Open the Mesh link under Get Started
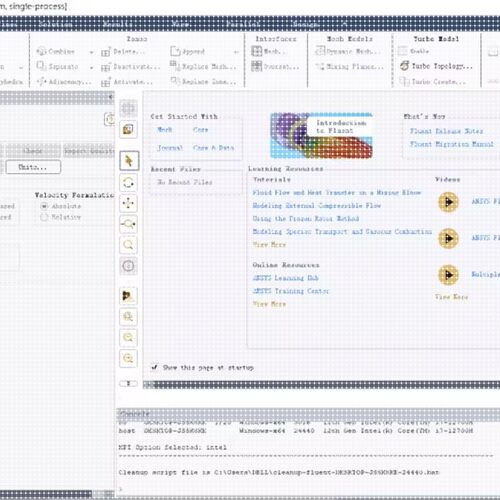Viewport: 500px width, 500px height. click(x=165, y=130)
